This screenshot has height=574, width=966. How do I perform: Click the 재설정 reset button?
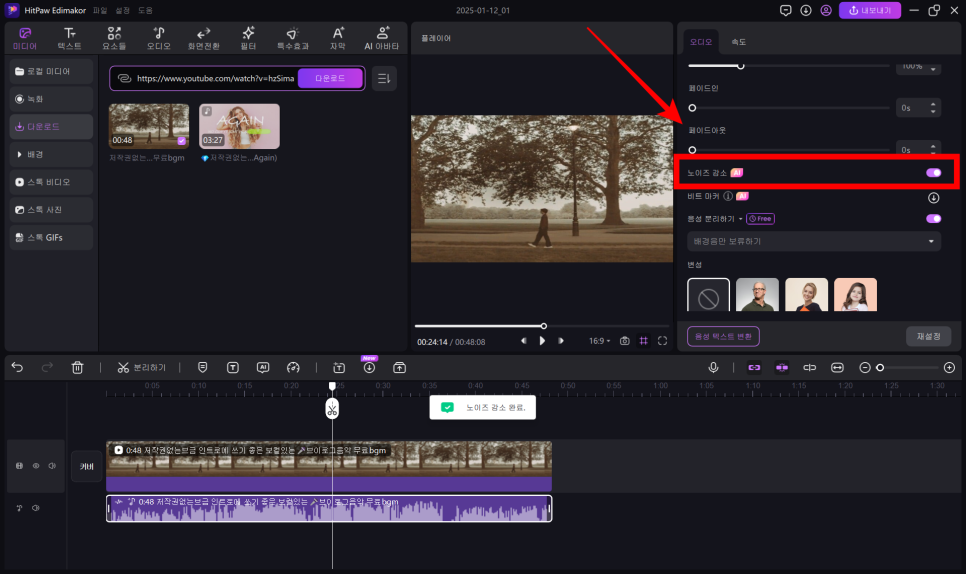click(x=928, y=336)
